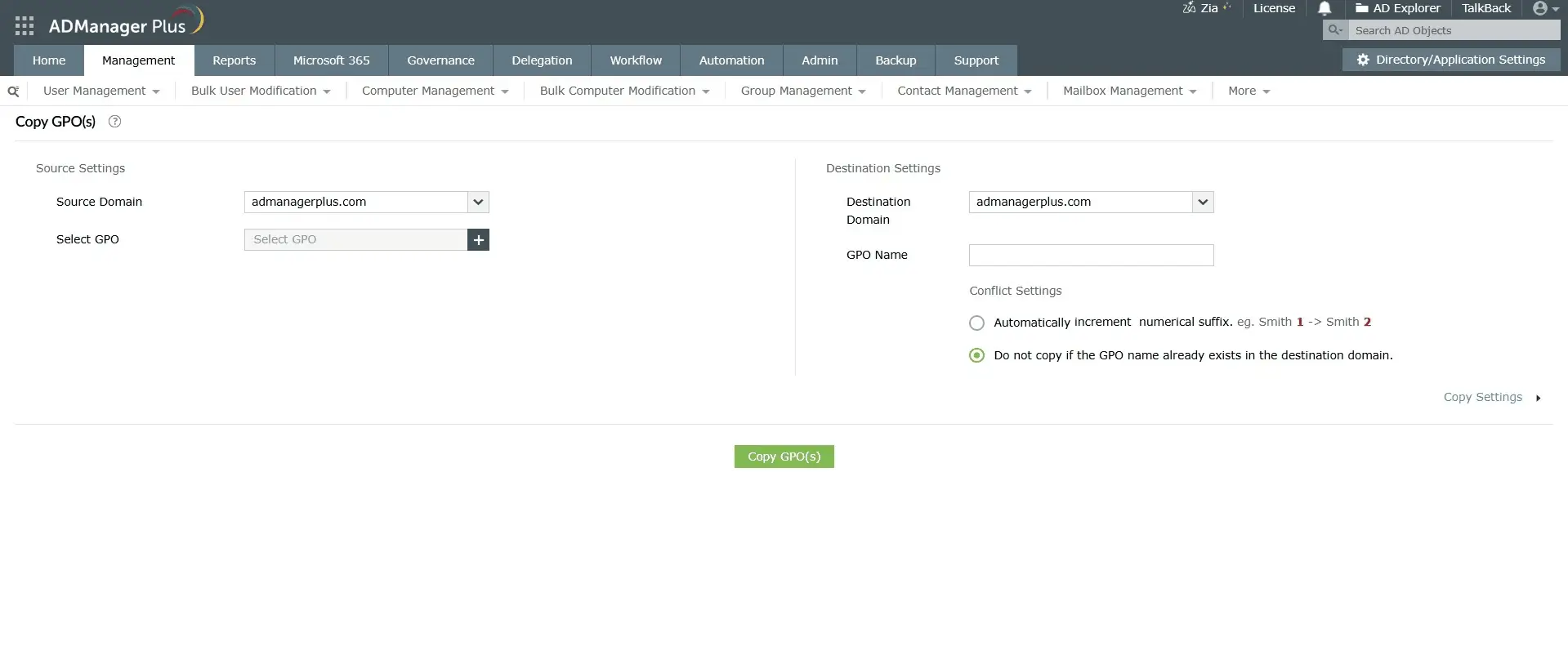Switch to the Workflow tab

636,60
